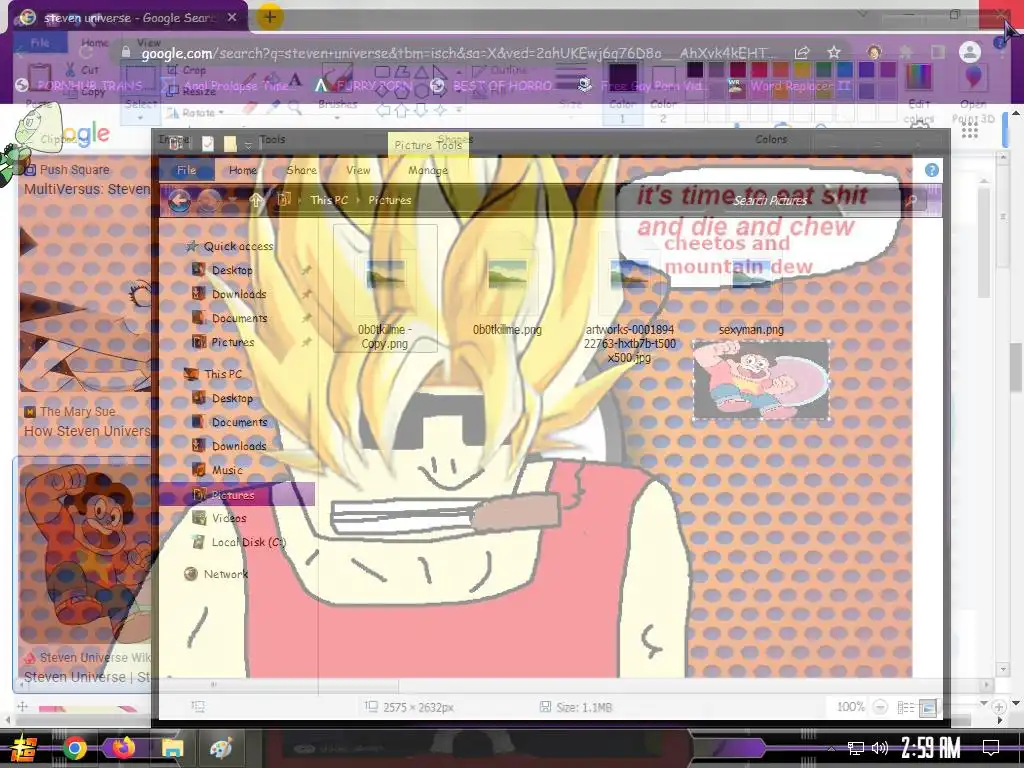This screenshot has width=1024, height=768.
Task: Open File Explorer from the taskbar
Action: [x=172, y=748]
